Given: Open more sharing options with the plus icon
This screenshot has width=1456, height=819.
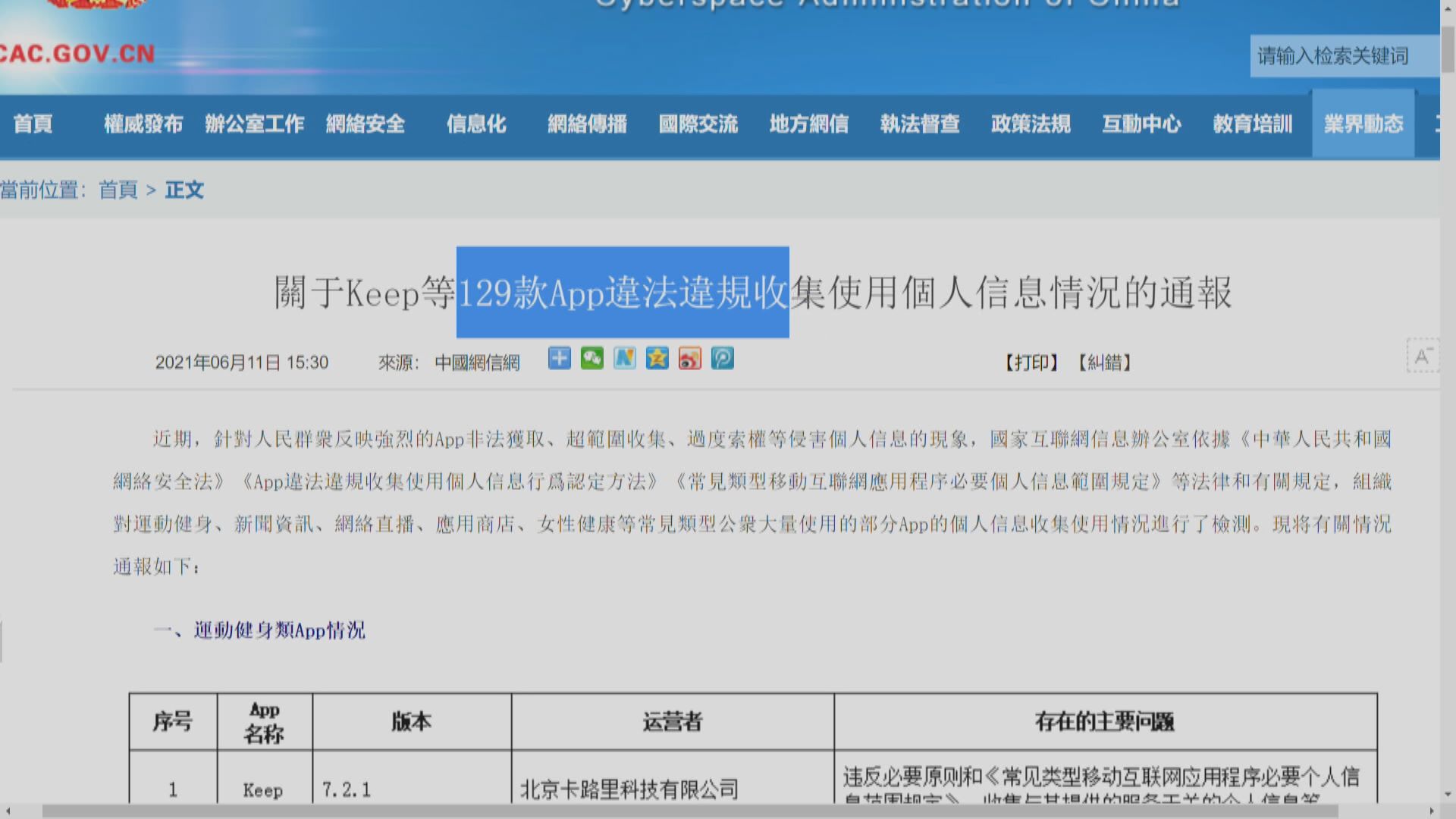Looking at the screenshot, I should point(559,359).
